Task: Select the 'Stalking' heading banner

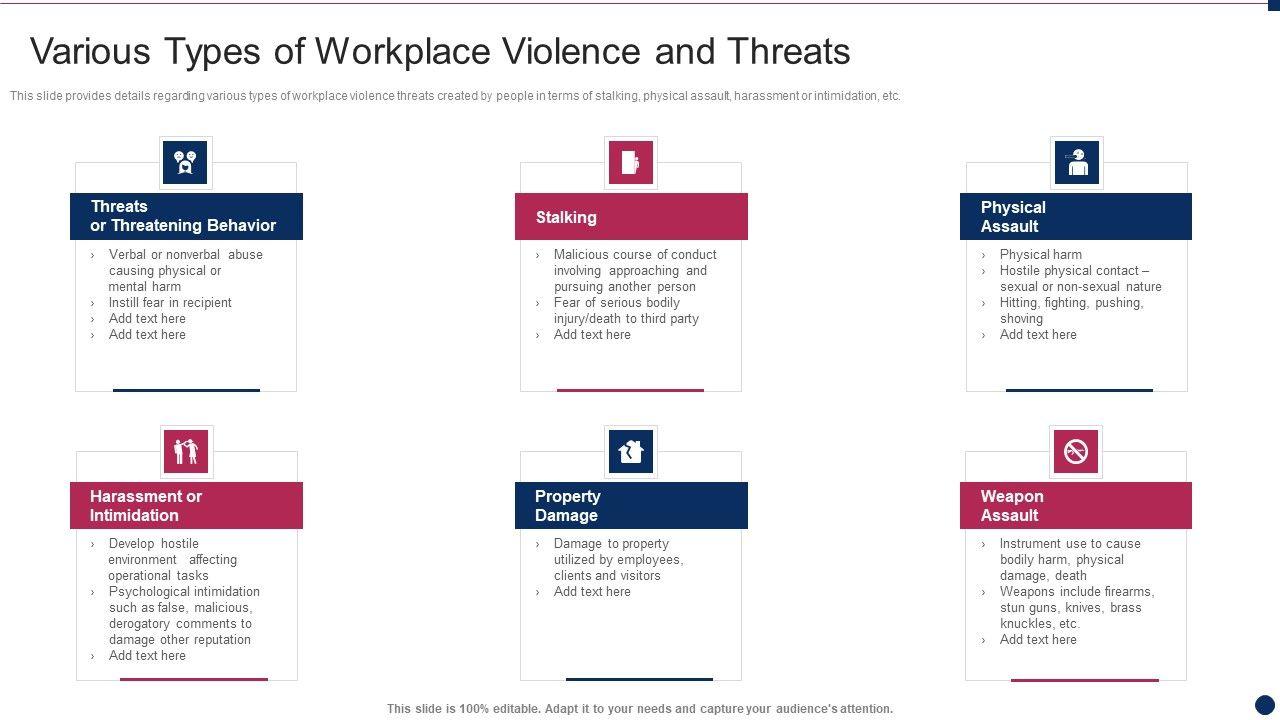Action: (631, 216)
